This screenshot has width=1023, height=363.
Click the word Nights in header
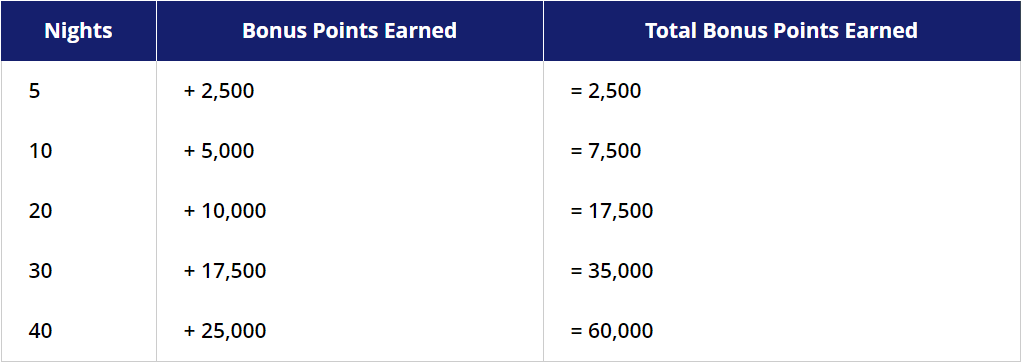(78, 31)
